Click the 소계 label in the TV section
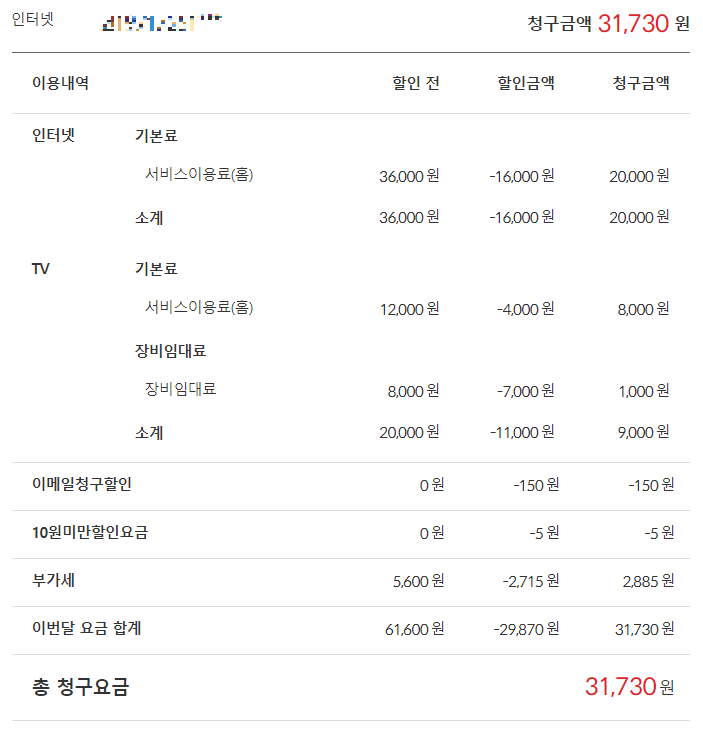 149,433
